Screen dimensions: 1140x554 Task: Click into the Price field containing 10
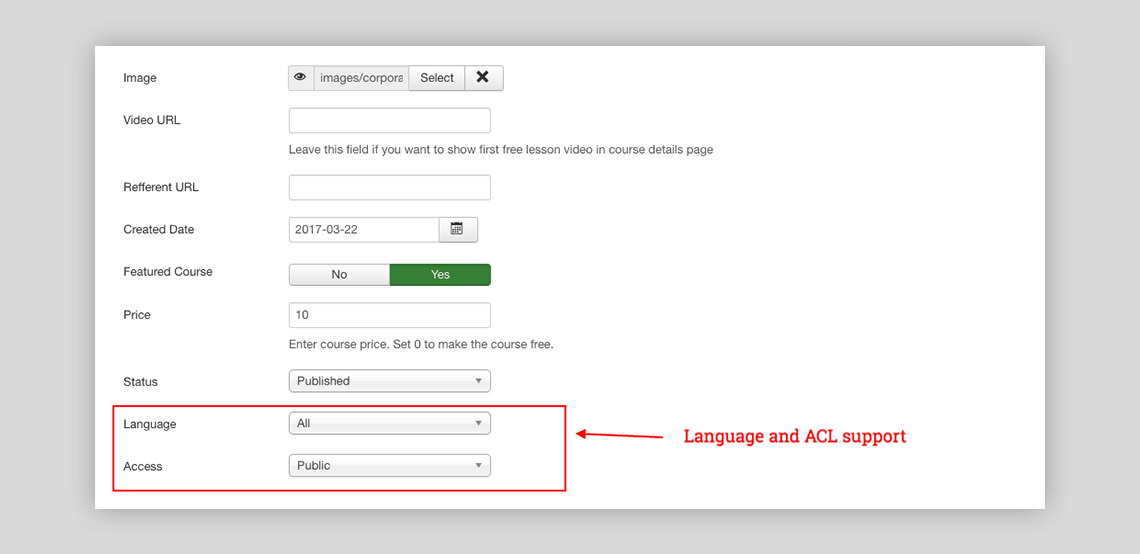point(389,315)
